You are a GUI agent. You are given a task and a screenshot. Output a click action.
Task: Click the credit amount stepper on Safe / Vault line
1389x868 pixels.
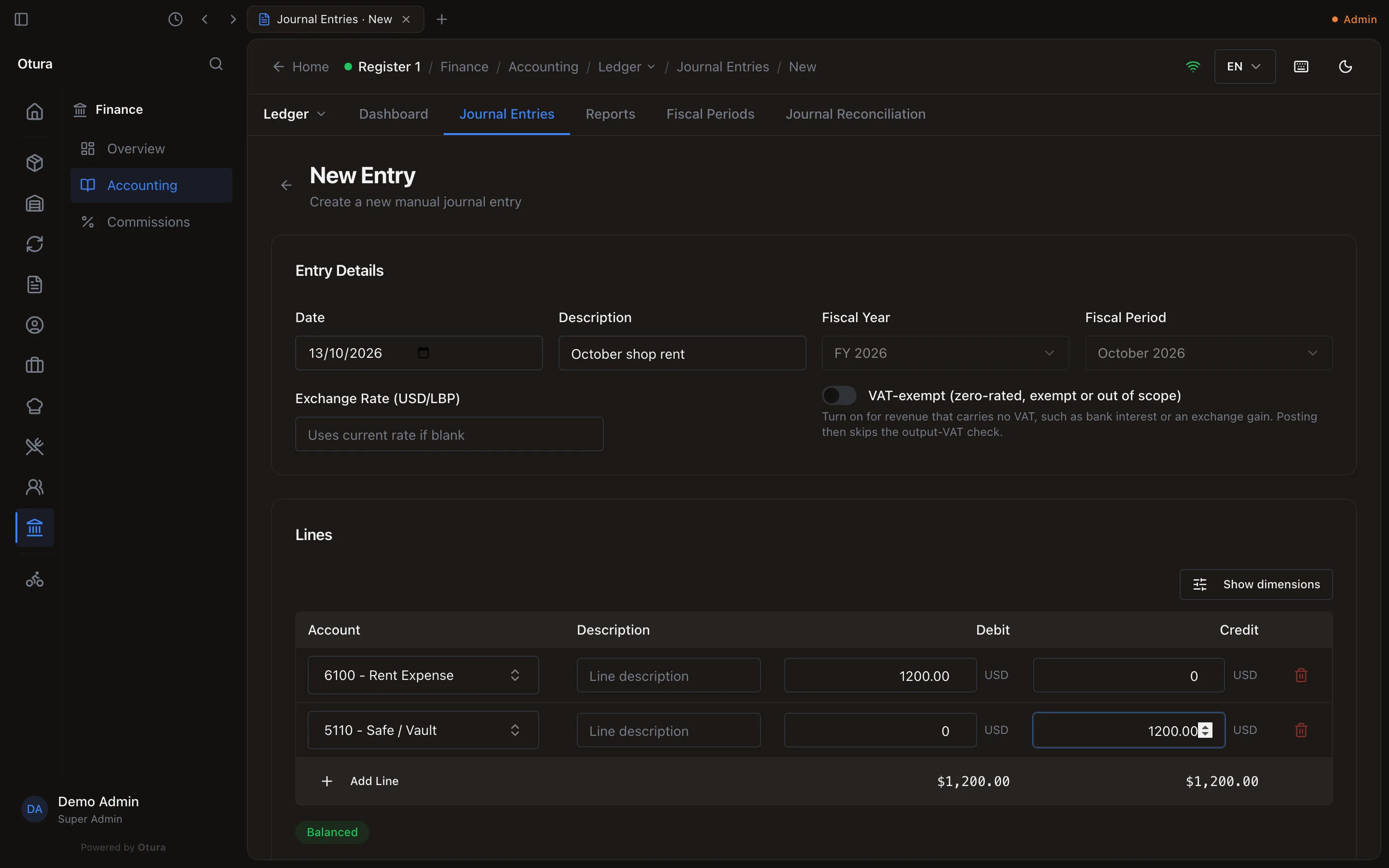coord(1205,730)
